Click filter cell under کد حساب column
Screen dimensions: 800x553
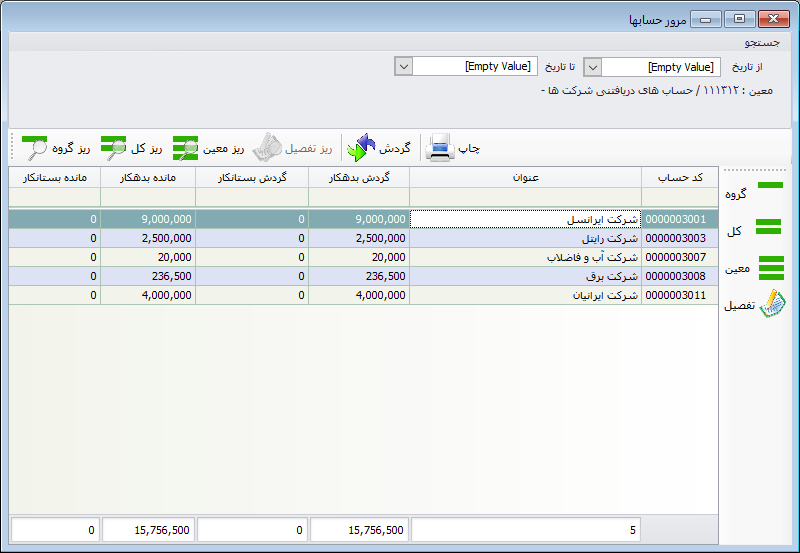tap(680, 197)
